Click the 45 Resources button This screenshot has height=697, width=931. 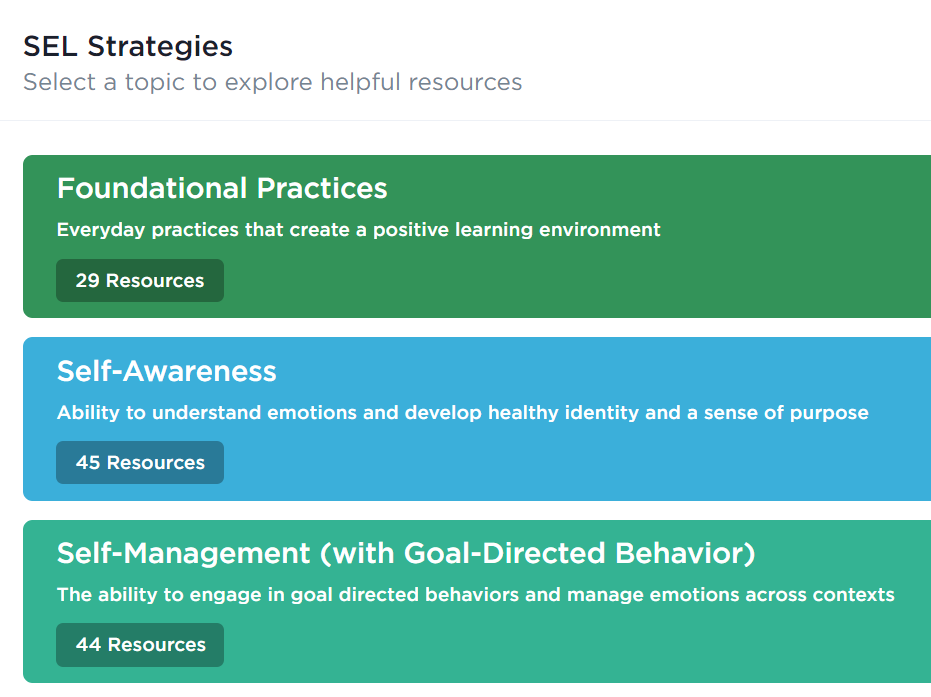[140, 462]
